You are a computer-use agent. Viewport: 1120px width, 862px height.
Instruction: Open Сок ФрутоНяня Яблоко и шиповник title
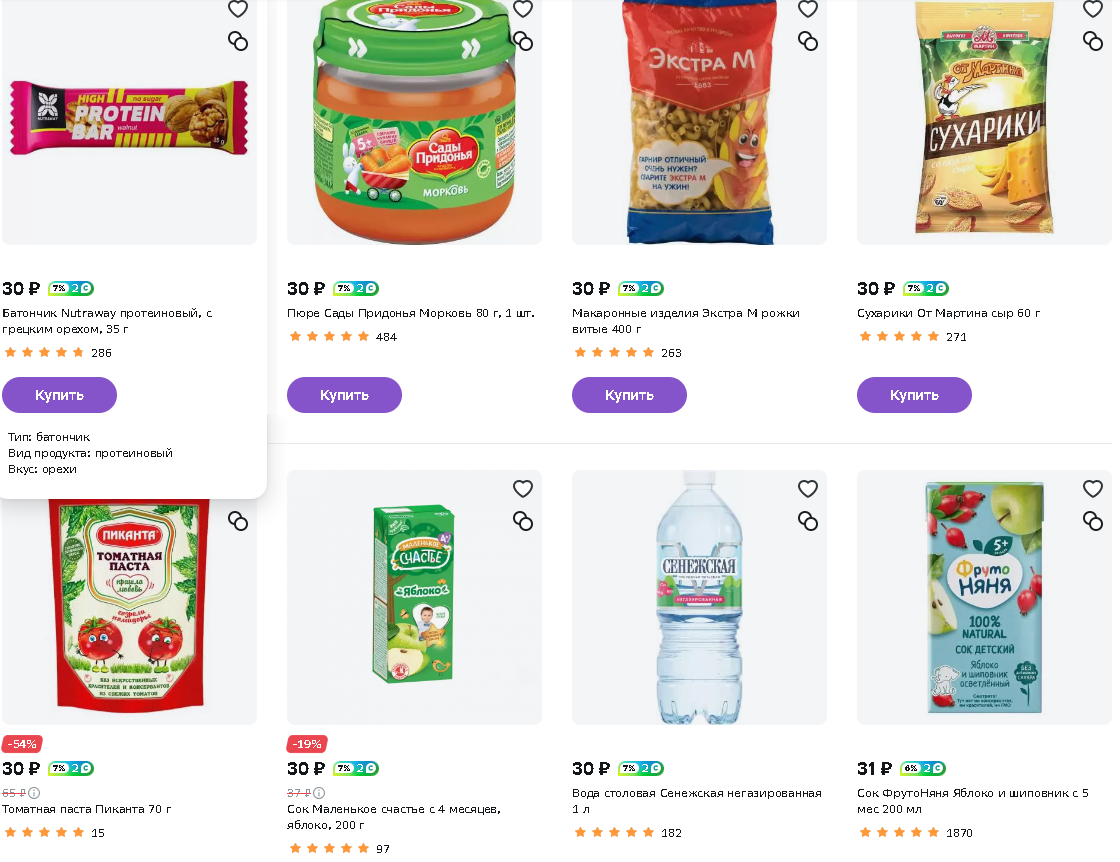click(973, 801)
